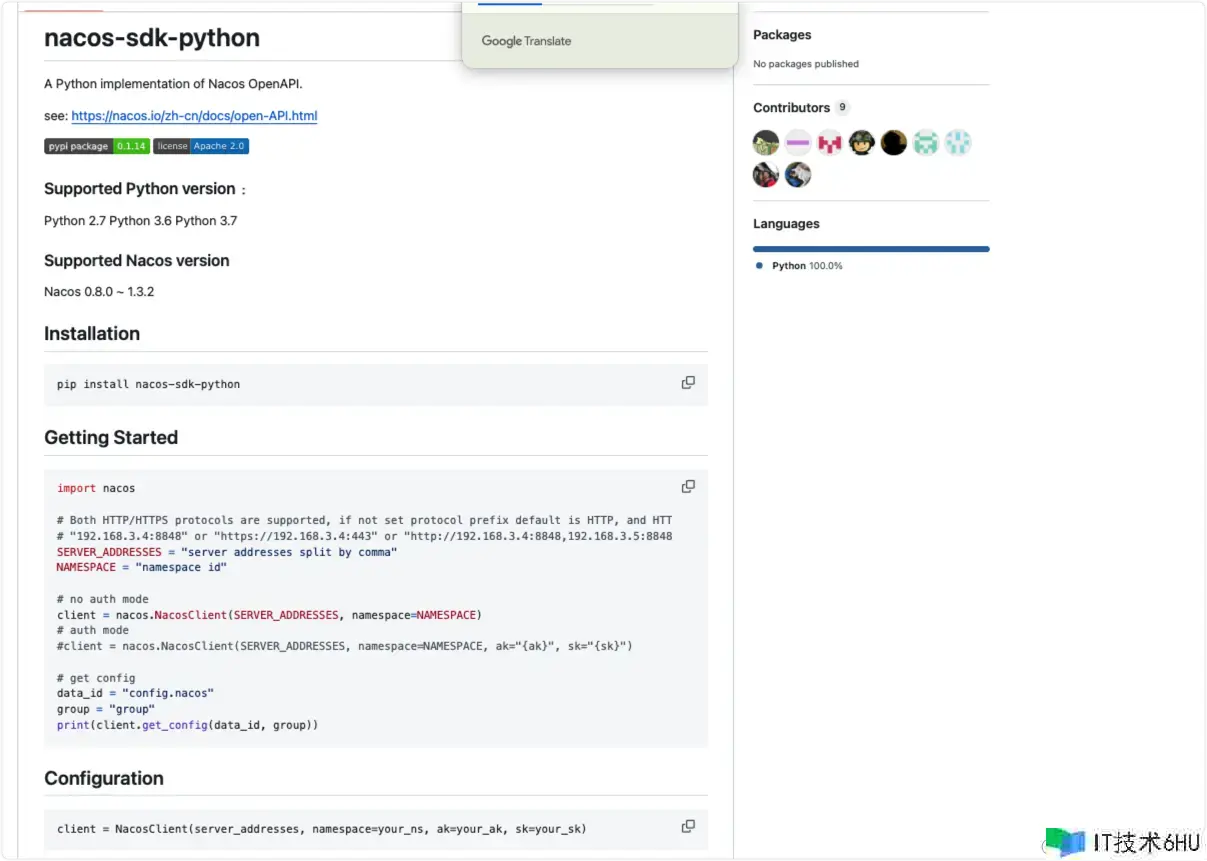
Task: Click Python 100.0% language link
Action: coord(806,266)
